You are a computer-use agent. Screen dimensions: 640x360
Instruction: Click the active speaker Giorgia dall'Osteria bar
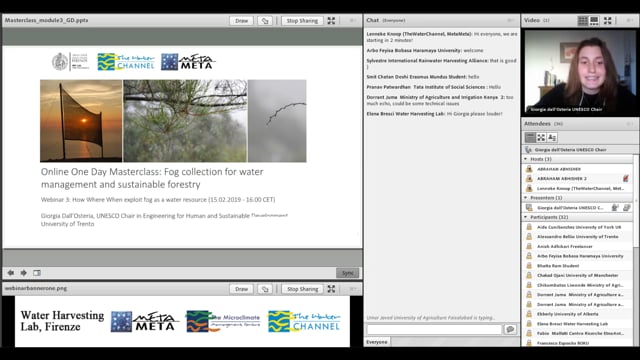click(x=580, y=150)
